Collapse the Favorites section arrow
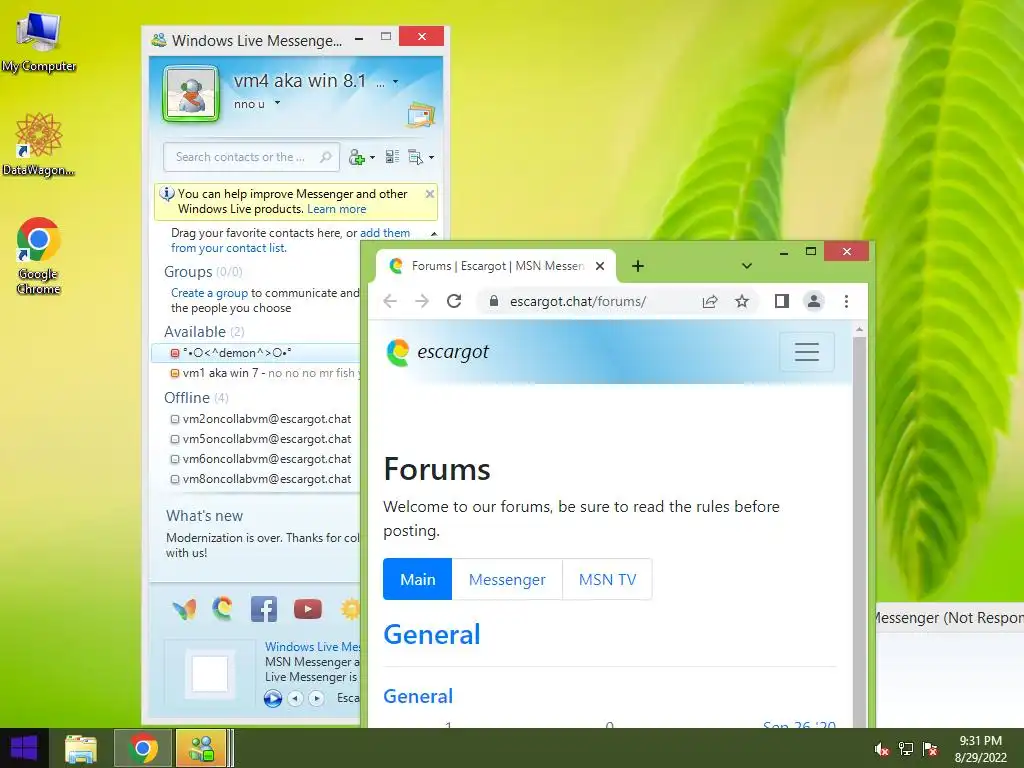1024x768 pixels. 434,234
